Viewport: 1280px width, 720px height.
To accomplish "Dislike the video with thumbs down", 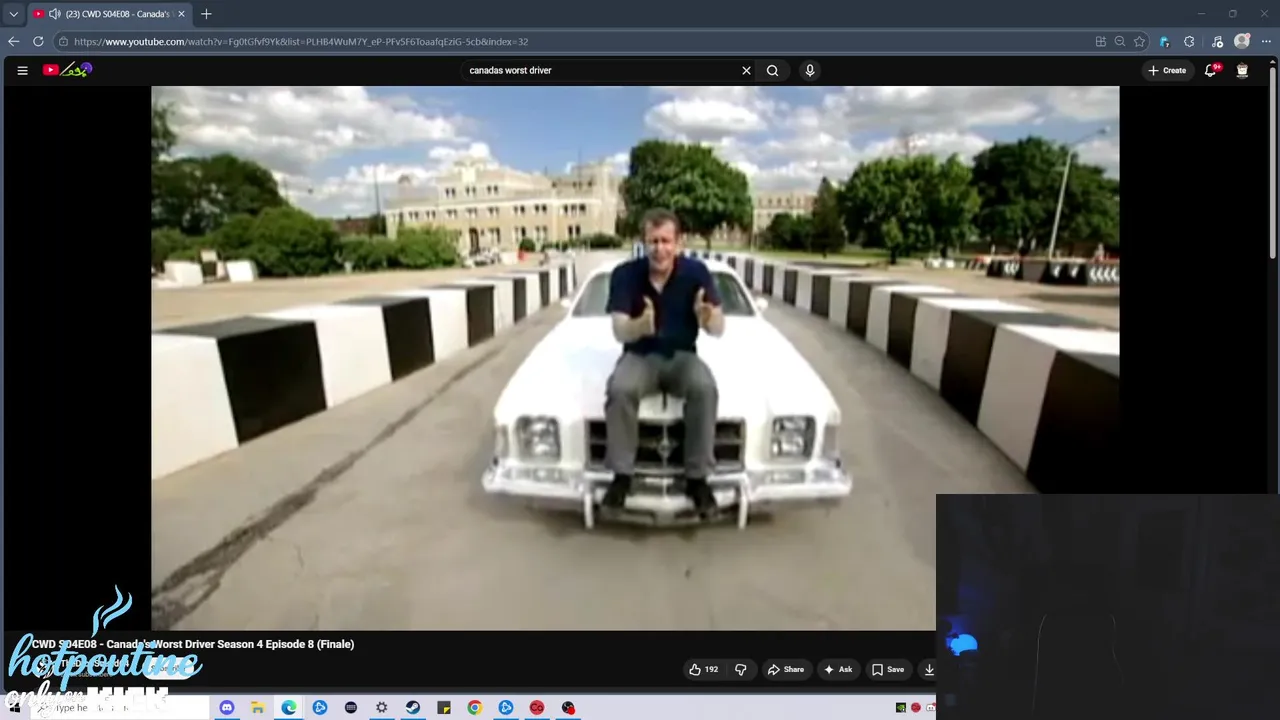I will pos(741,669).
